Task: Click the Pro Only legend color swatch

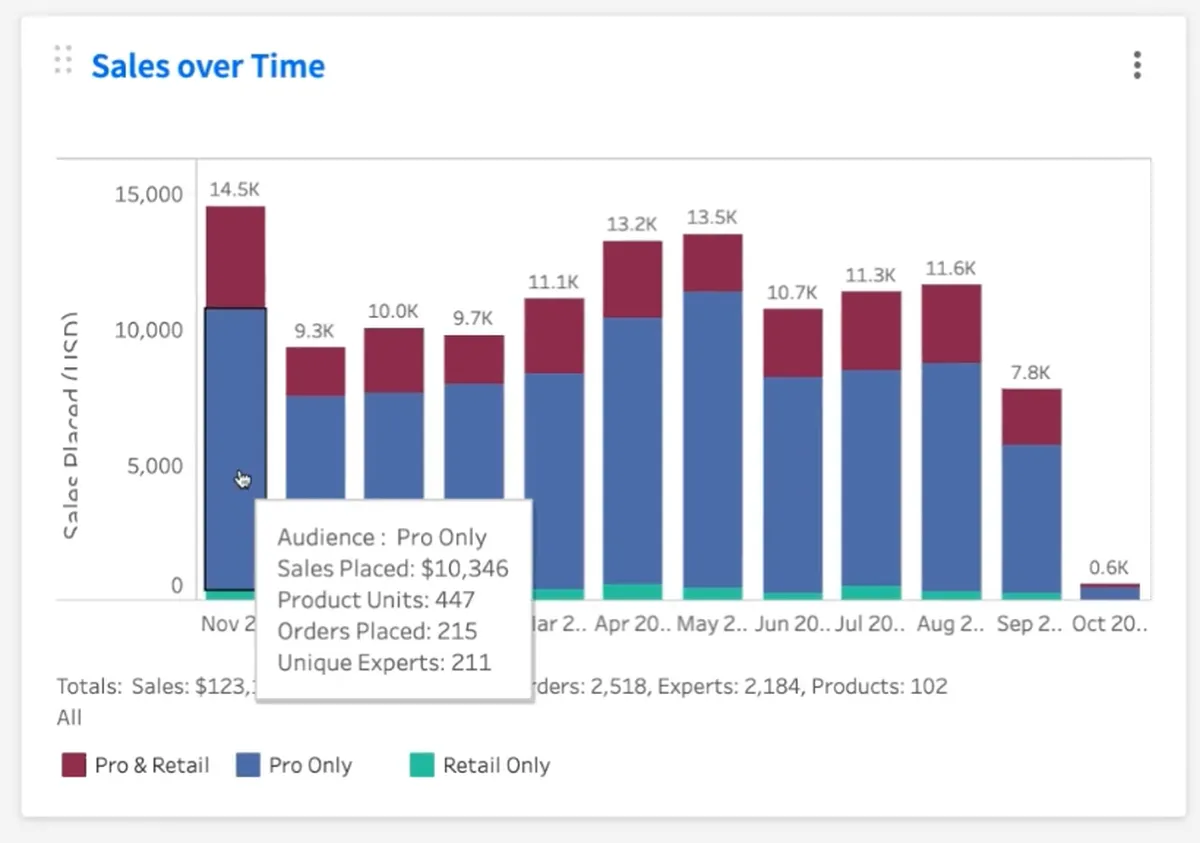Action: (248, 766)
